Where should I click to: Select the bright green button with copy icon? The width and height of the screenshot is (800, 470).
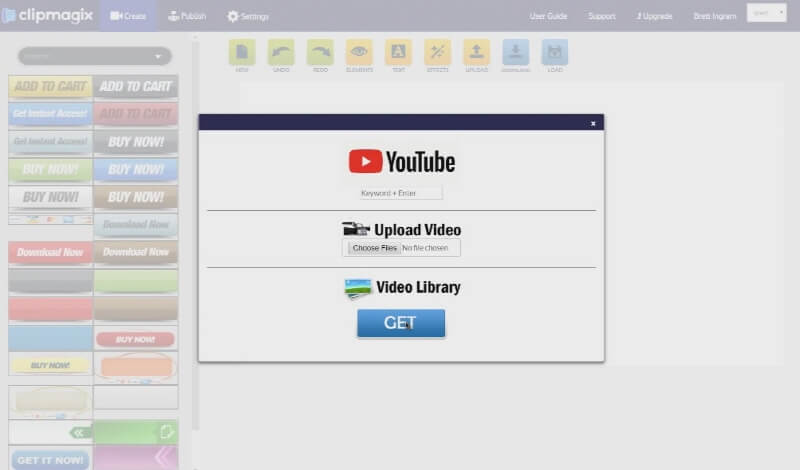pyautogui.click(x=136, y=433)
